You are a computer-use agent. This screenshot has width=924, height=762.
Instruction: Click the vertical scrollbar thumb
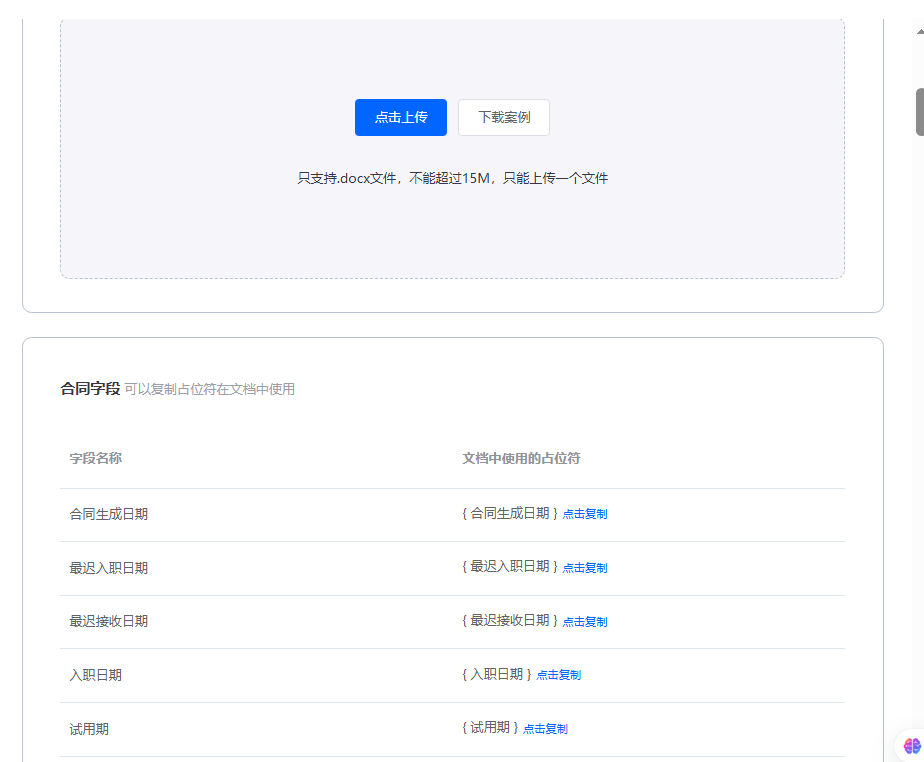coord(920,112)
